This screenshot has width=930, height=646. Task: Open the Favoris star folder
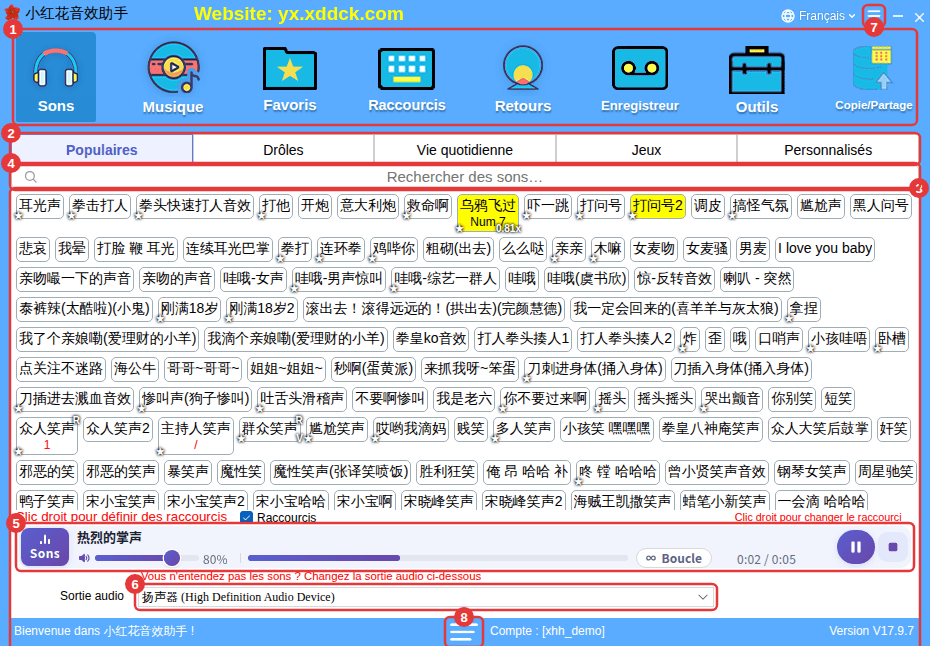coord(290,77)
